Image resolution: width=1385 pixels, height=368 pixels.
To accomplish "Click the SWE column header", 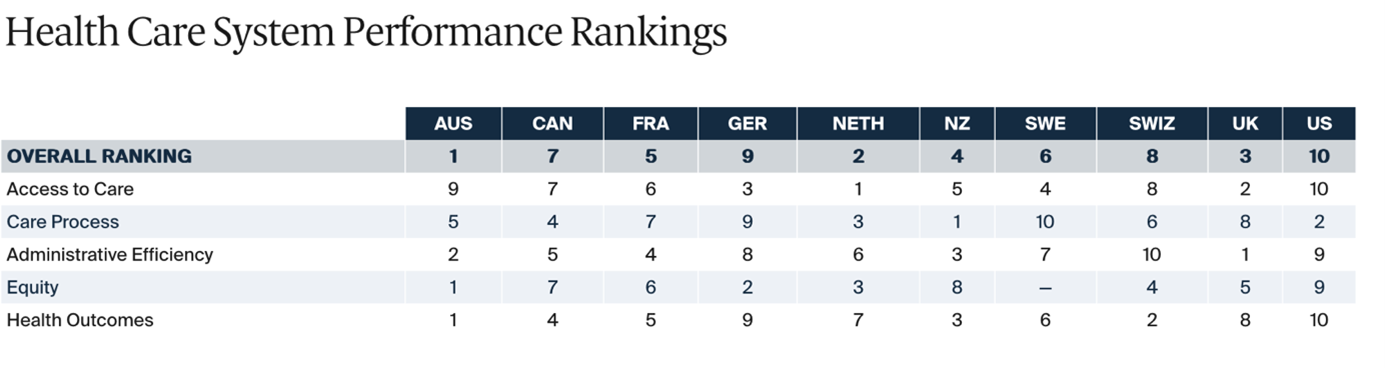I will [x=1045, y=124].
